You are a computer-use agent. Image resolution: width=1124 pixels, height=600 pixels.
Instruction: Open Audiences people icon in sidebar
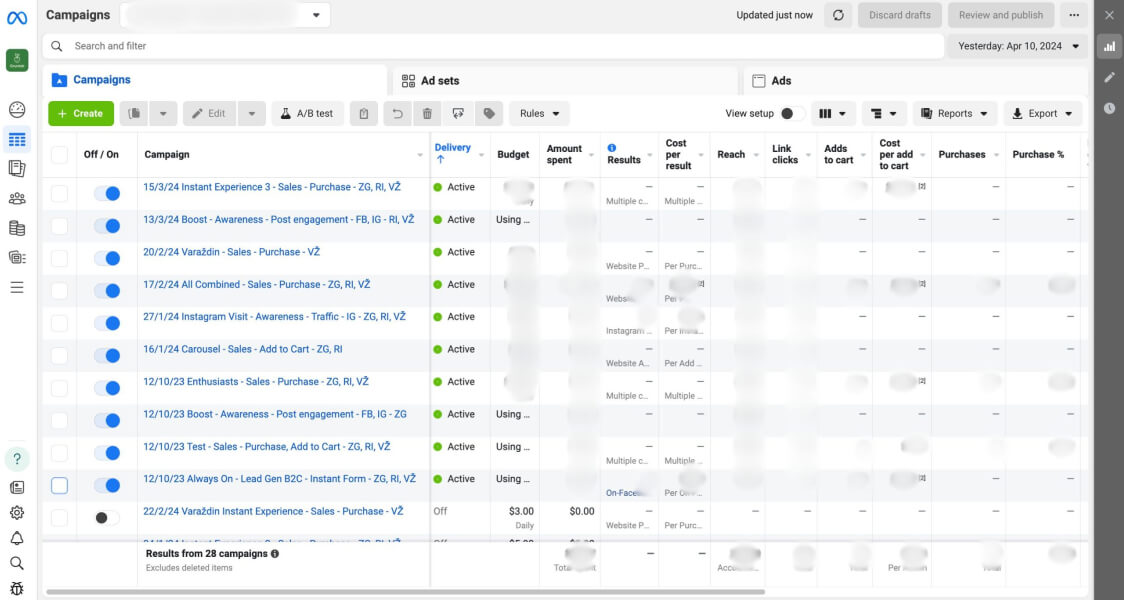click(x=17, y=199)
